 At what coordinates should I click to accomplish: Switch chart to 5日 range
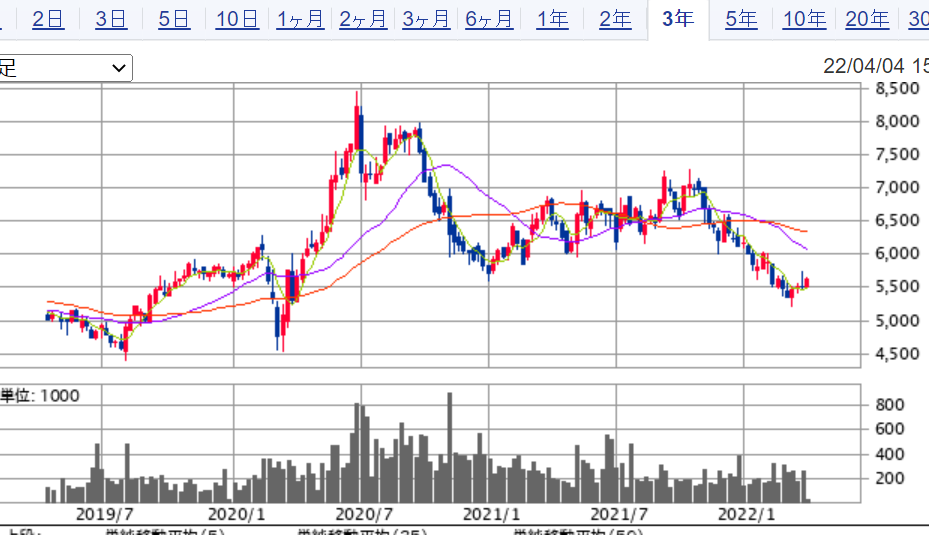[x=174, y=20]
